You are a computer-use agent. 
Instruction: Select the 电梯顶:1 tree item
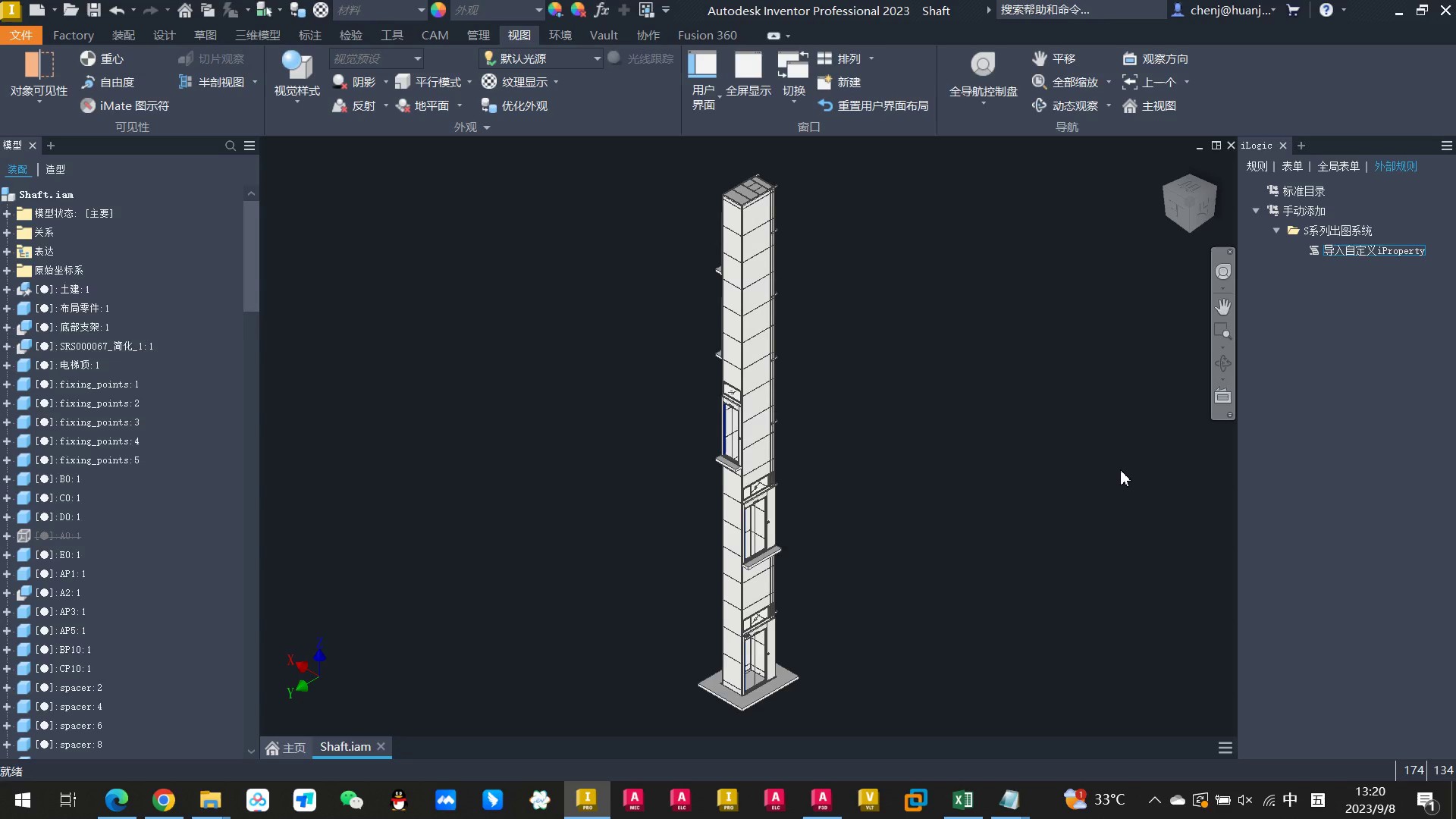pos(67,365)
